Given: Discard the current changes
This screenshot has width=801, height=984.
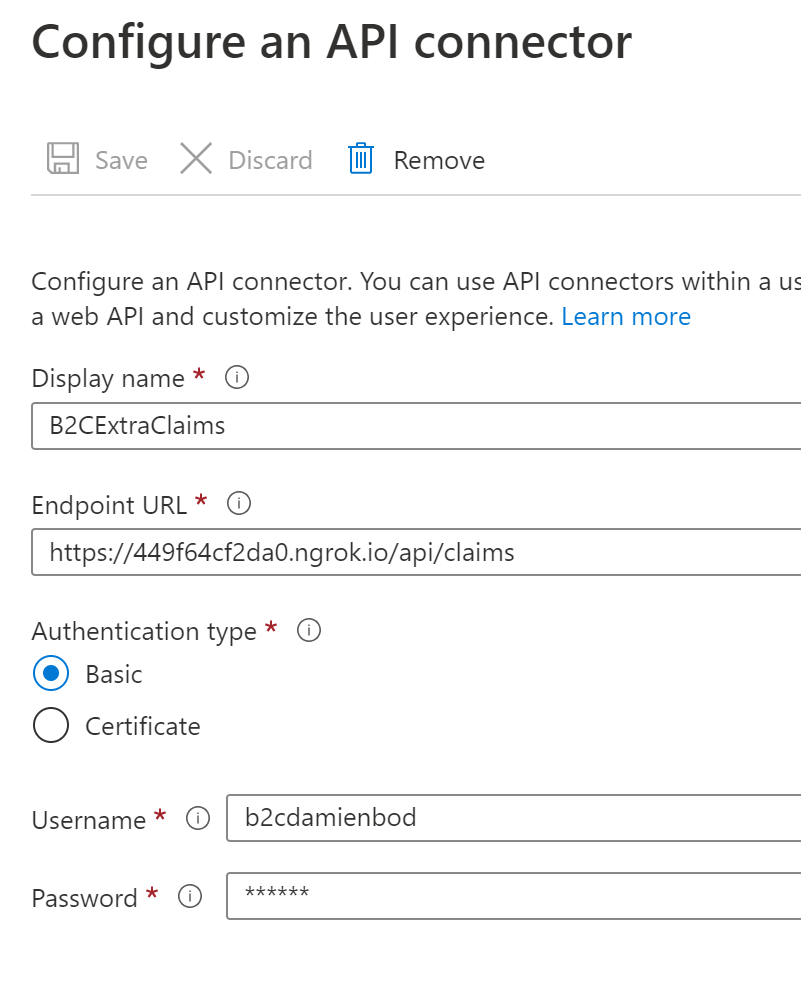Looking at the screenshot, I should [245, 158].
